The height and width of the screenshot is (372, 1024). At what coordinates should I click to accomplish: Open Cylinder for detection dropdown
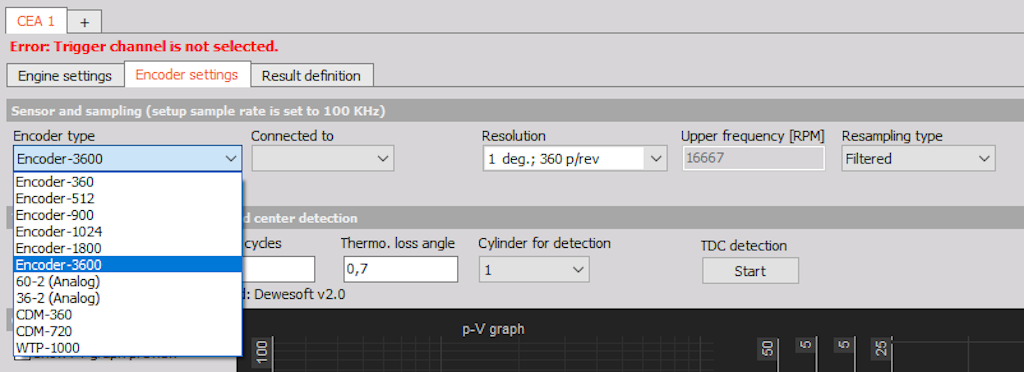coord(534,270)
